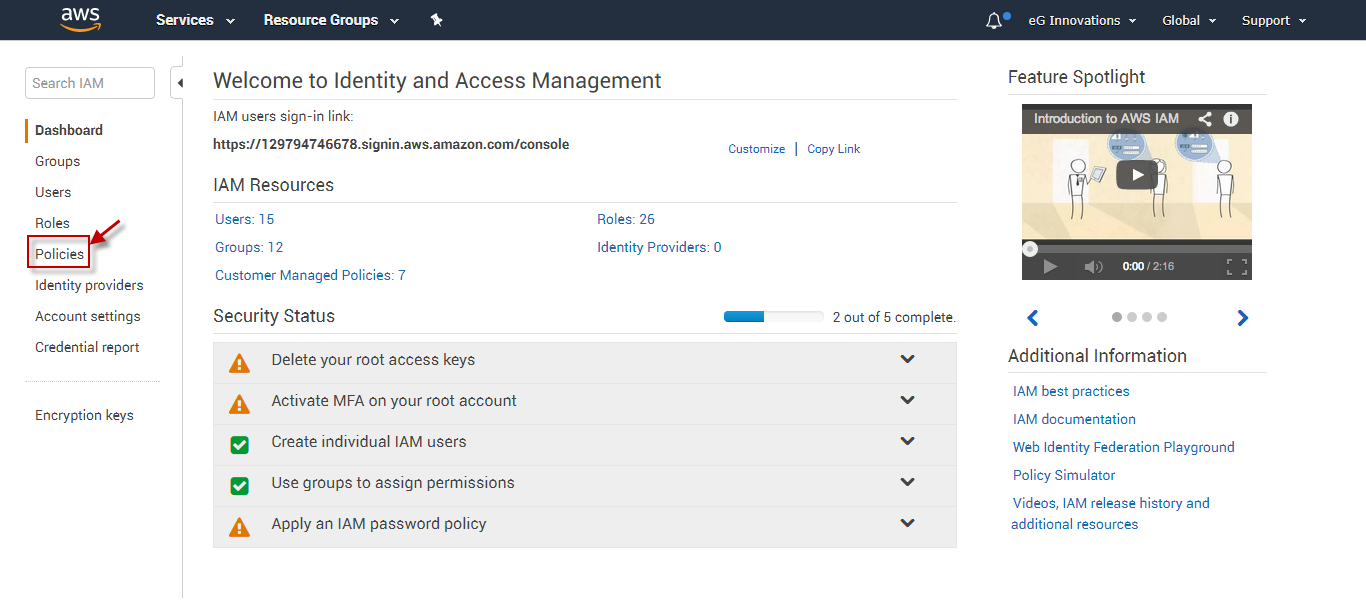Select Dashboard in the sidebar

(x=69, y=130)
